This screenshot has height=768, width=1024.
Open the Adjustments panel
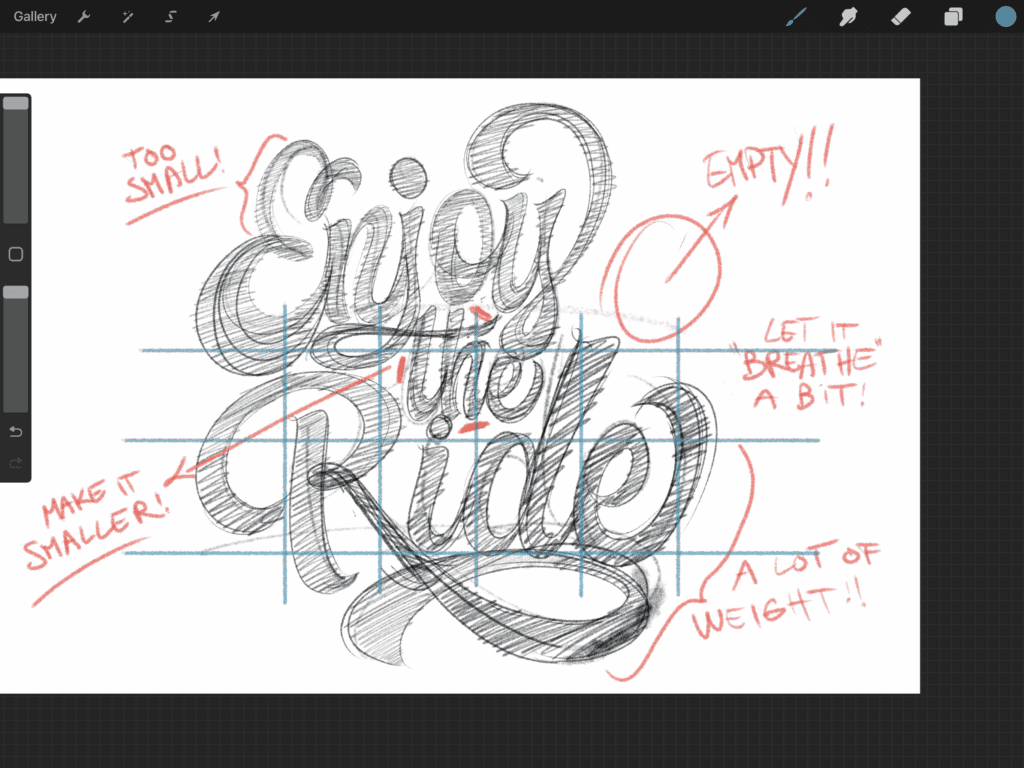click(x=127, y=16)
